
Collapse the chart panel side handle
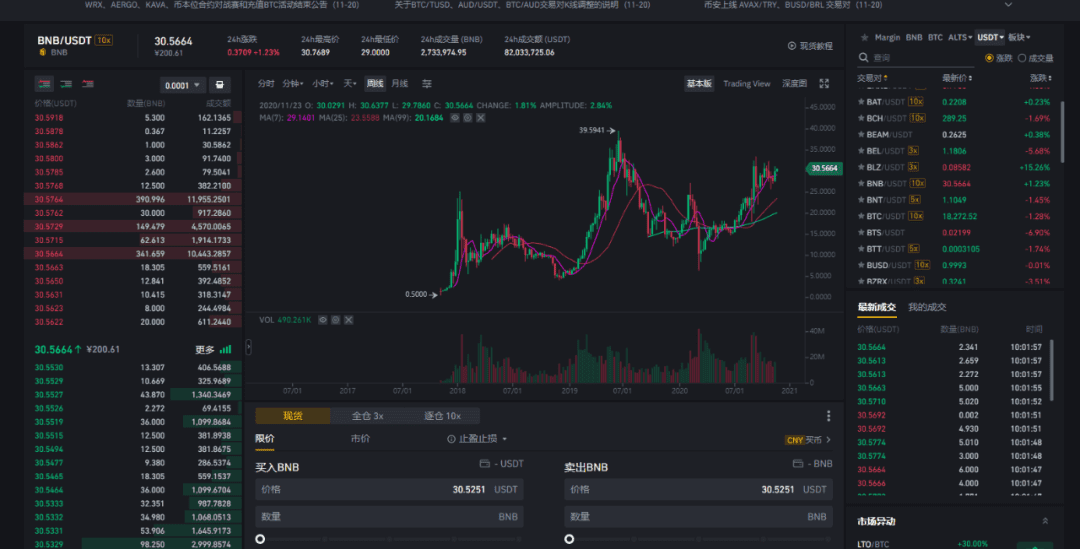click(x=248, y=347)
